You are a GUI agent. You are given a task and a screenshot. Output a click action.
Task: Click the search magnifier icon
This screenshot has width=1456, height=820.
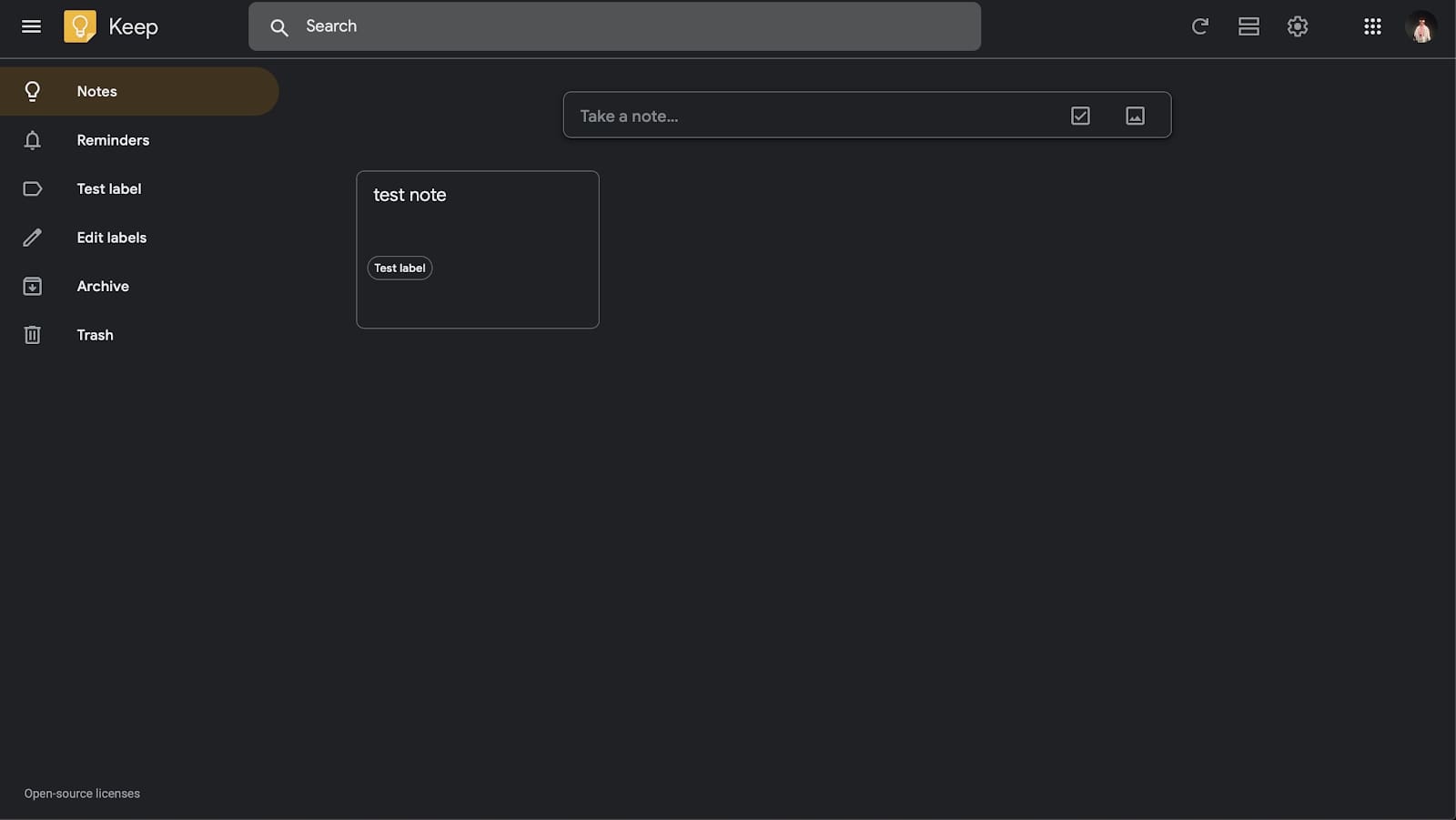(x=280, y=26)
